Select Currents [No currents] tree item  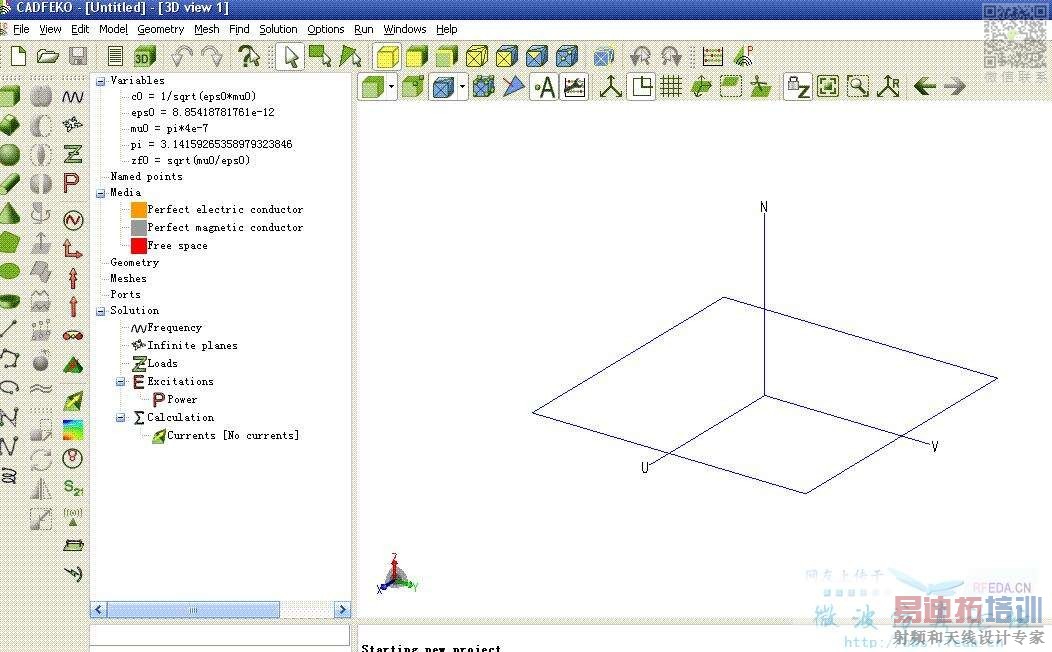point(232,435)
